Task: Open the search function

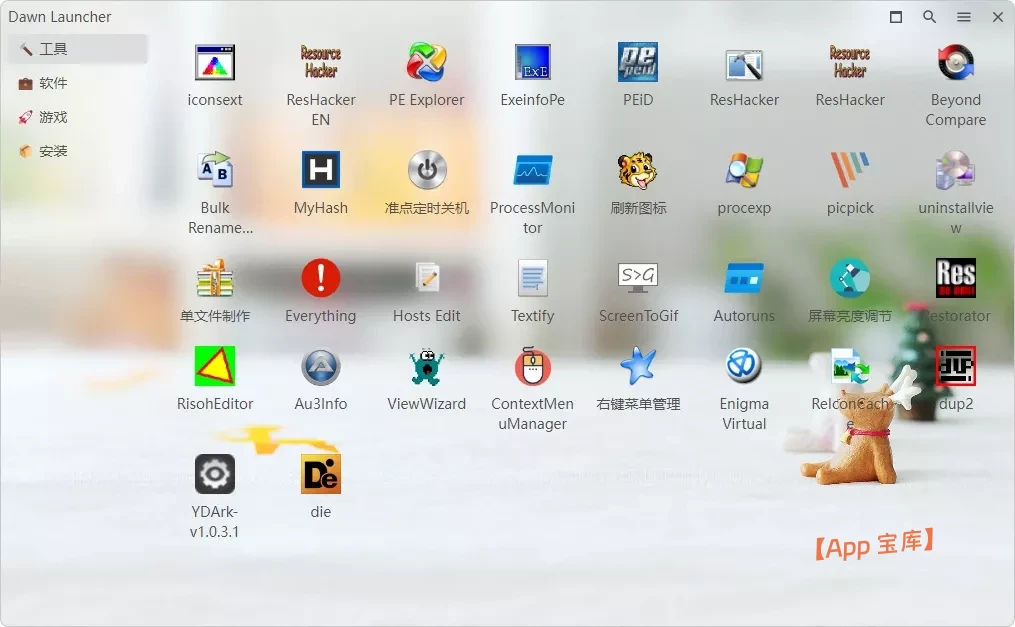Action: point(929,17)
